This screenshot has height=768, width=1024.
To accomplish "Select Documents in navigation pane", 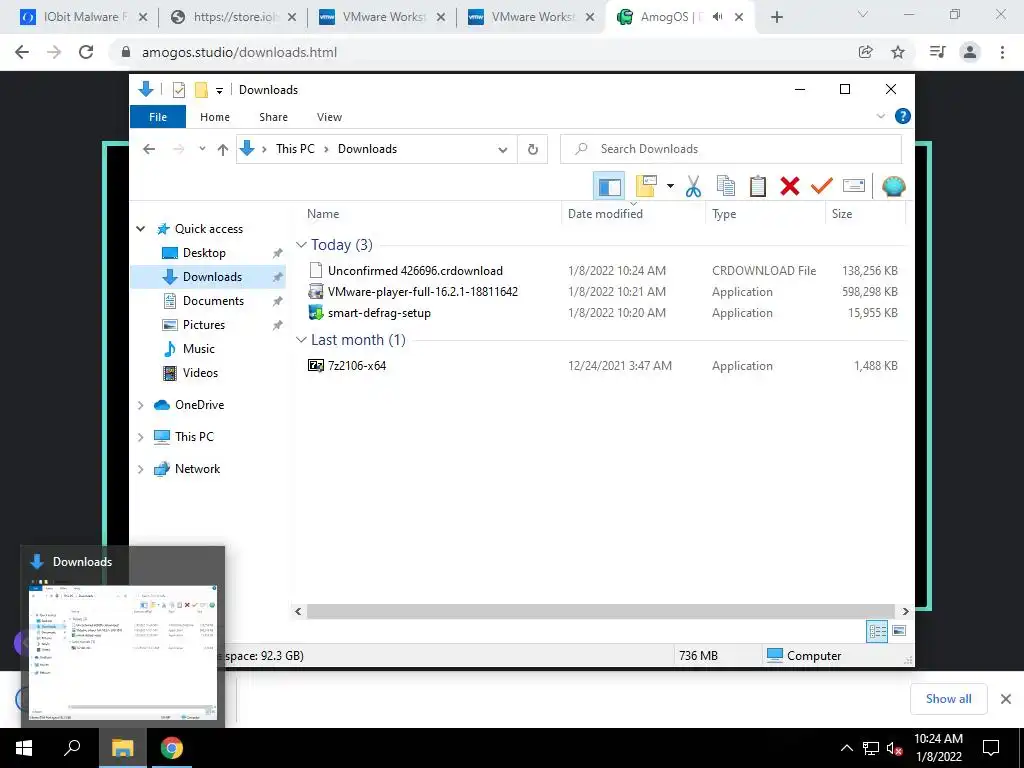I will [x=213, y=301].
